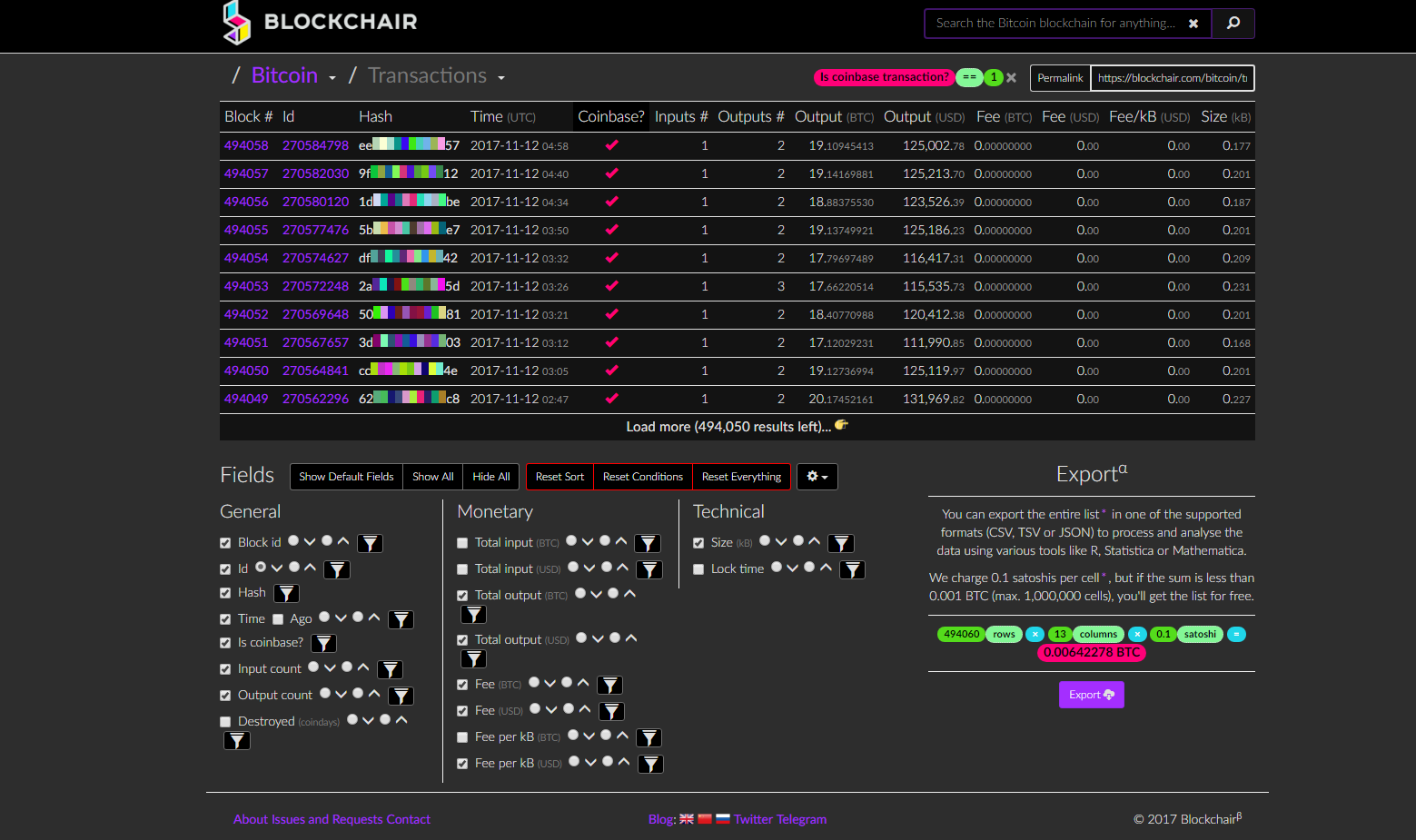Open the filter funnel for Total output BTC

click(473, 615)
